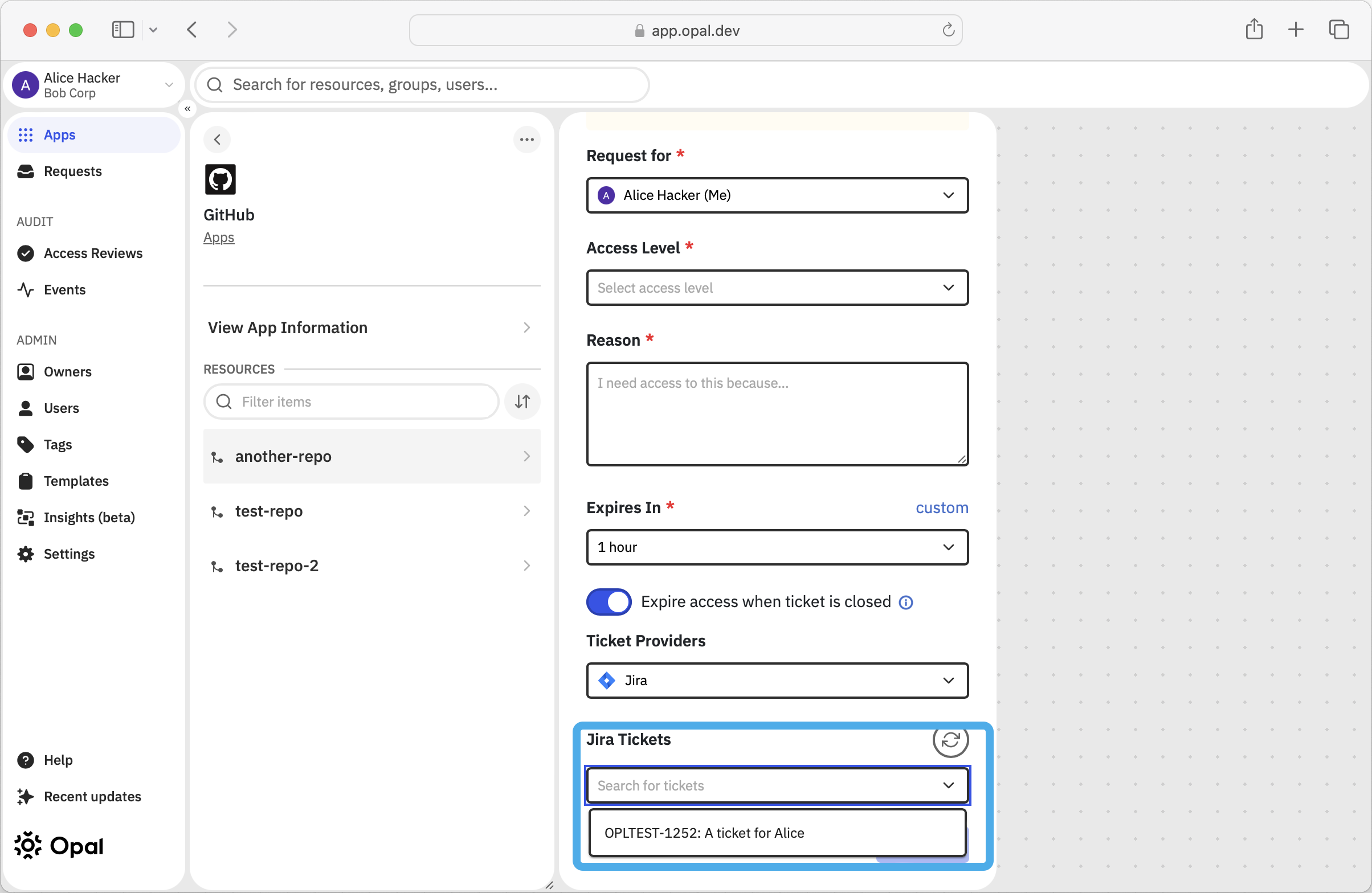Click the search magnifier icon in top bar

point(215,85)
